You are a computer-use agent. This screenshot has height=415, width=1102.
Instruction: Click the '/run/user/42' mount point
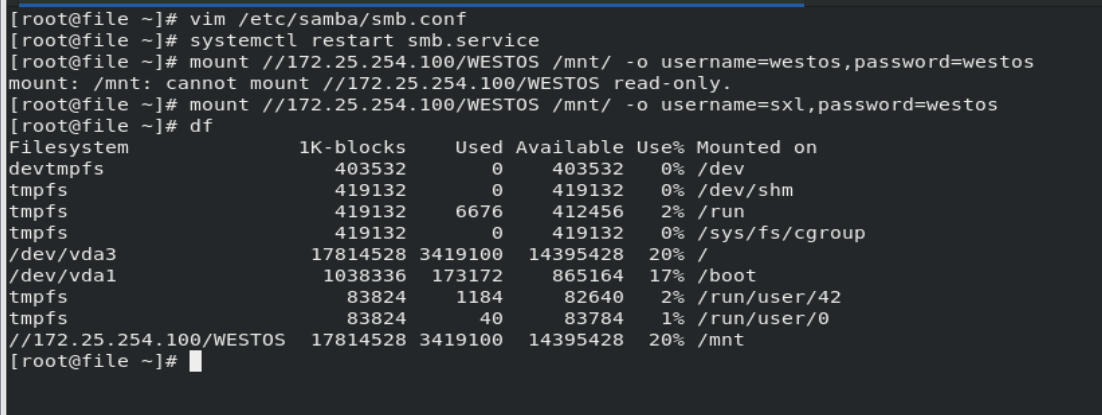tap(768, 298)
